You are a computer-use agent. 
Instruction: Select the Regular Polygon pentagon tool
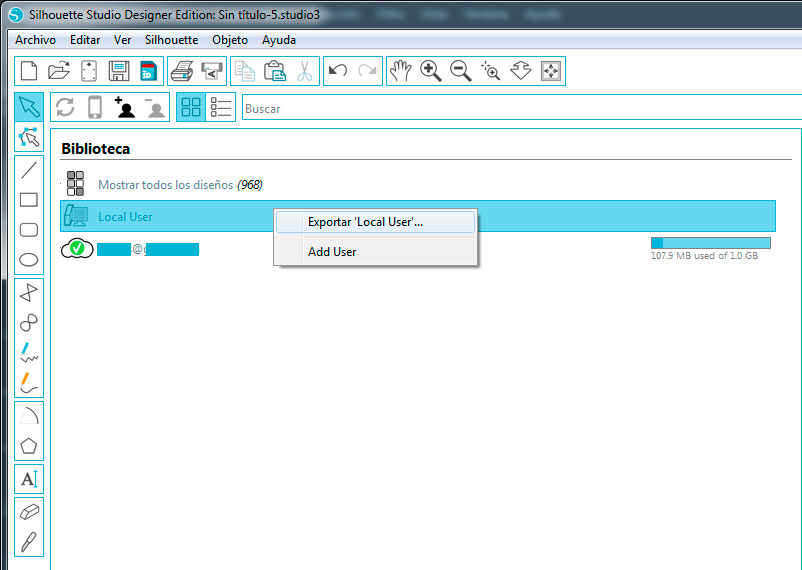click(29, 446)
